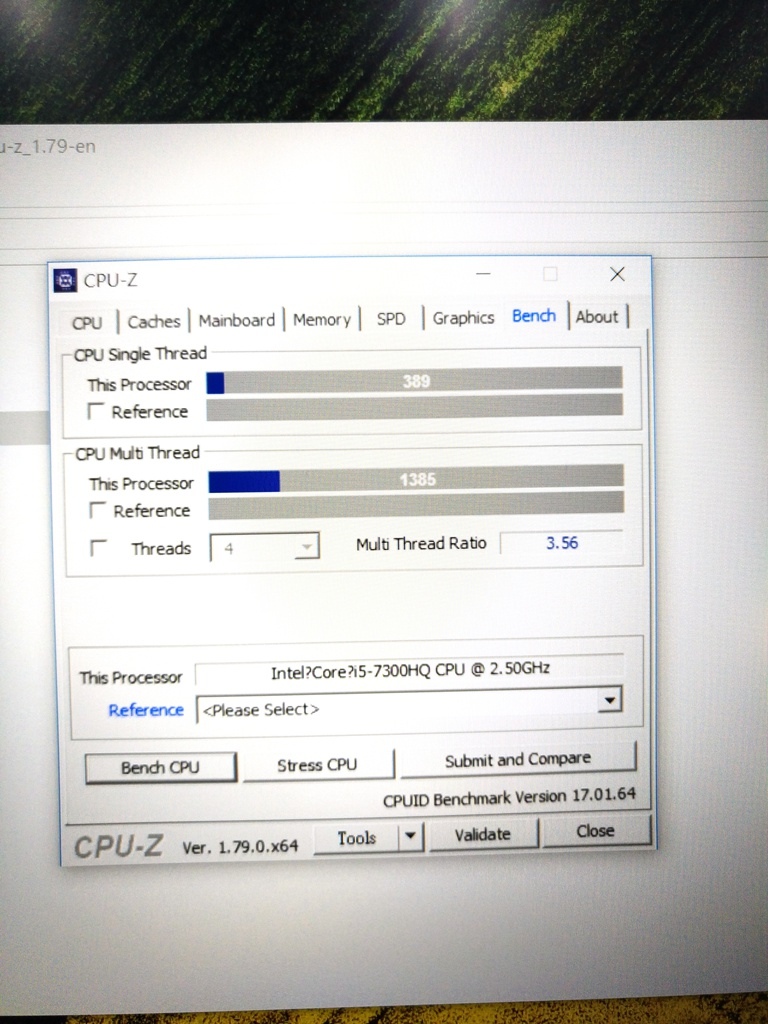Open the Tools button
This screenshot has height=1024, width=768.
tap(357, 838)
